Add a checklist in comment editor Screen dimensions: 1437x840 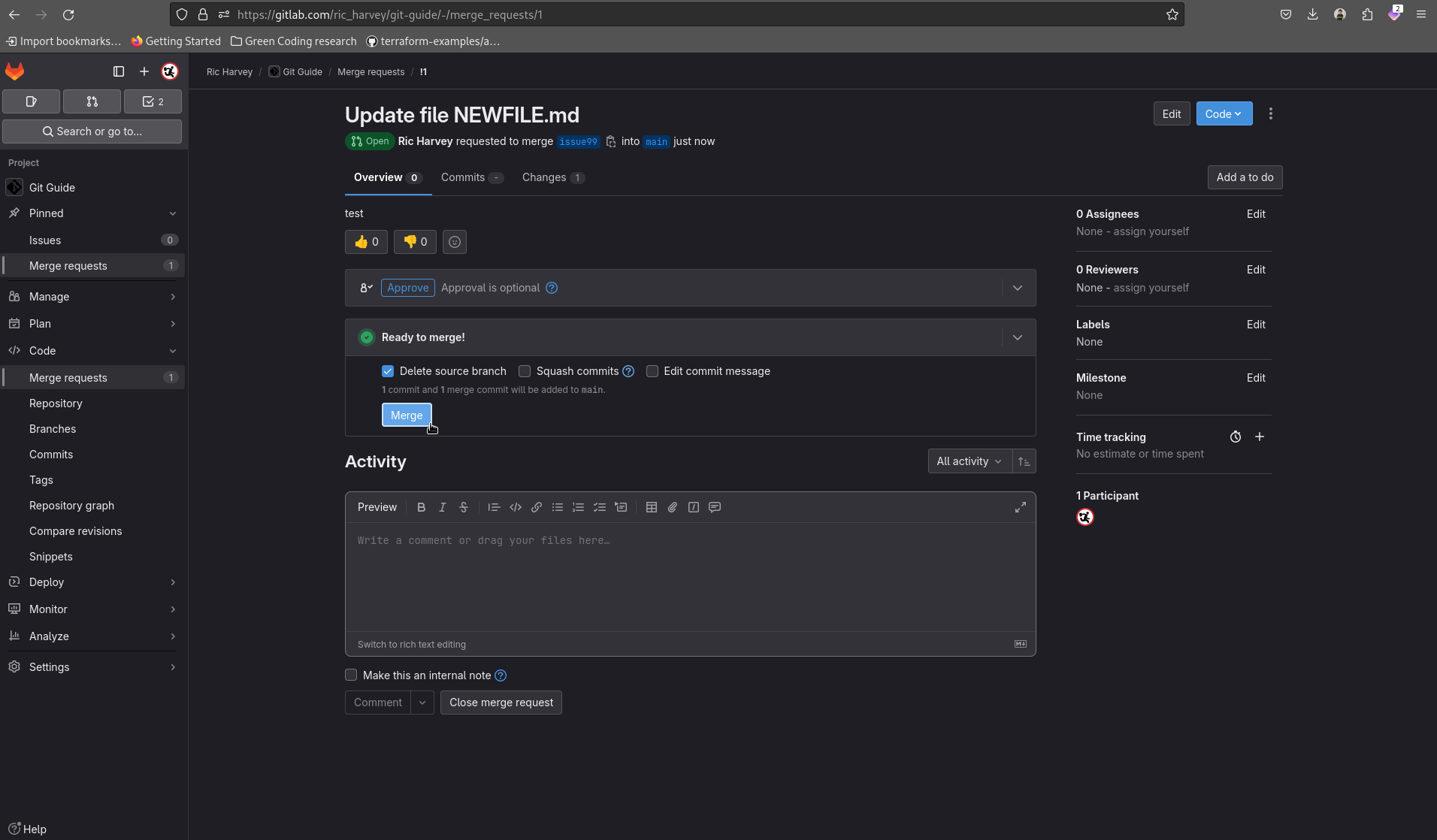coord(600,507)
